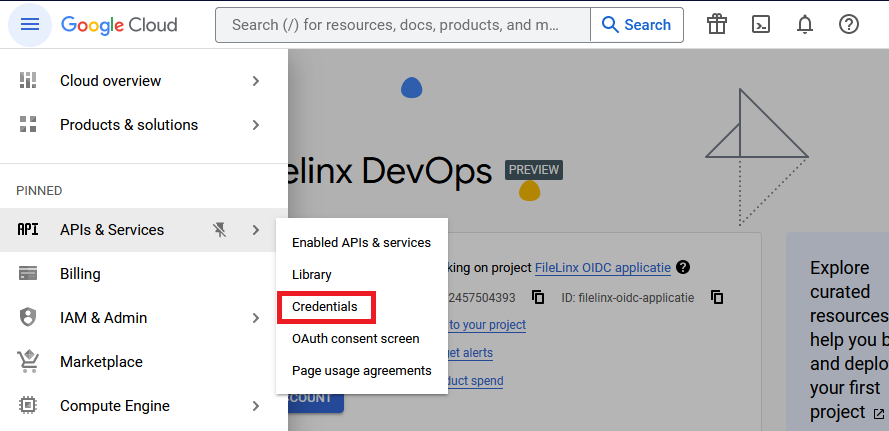Click the API icon in sidebar
The width and height of the screenshot is (889, 431).
click(x=28, y=230)
